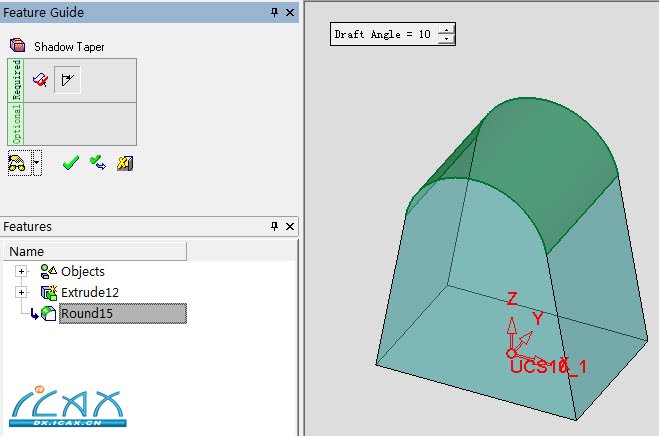
Task: Confirm feature with green checkmark OK
Action: pos(70,163)
